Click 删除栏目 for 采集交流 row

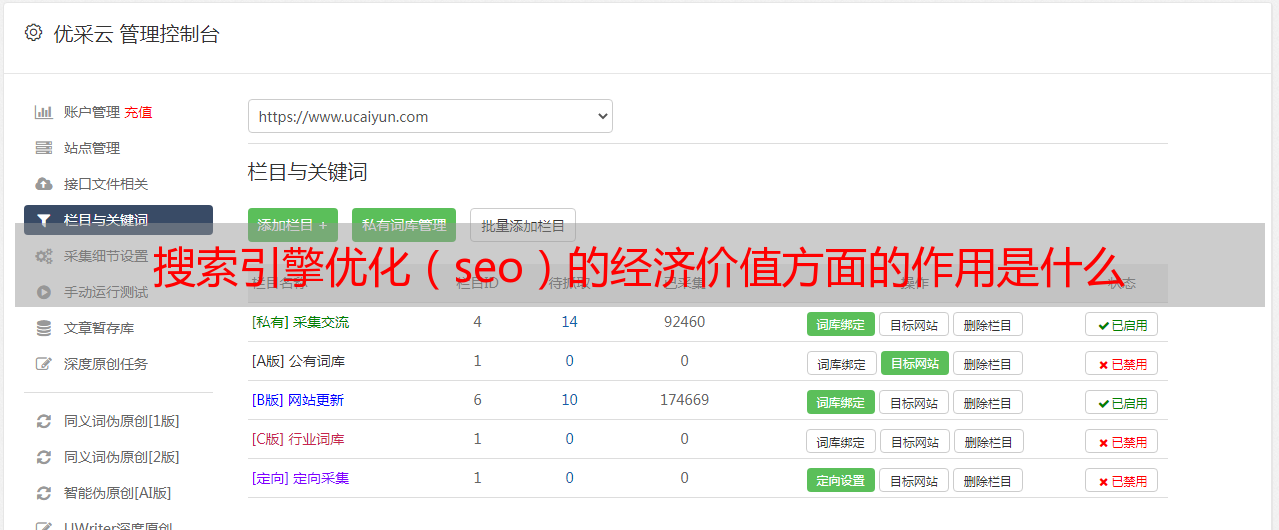[988, 324]
